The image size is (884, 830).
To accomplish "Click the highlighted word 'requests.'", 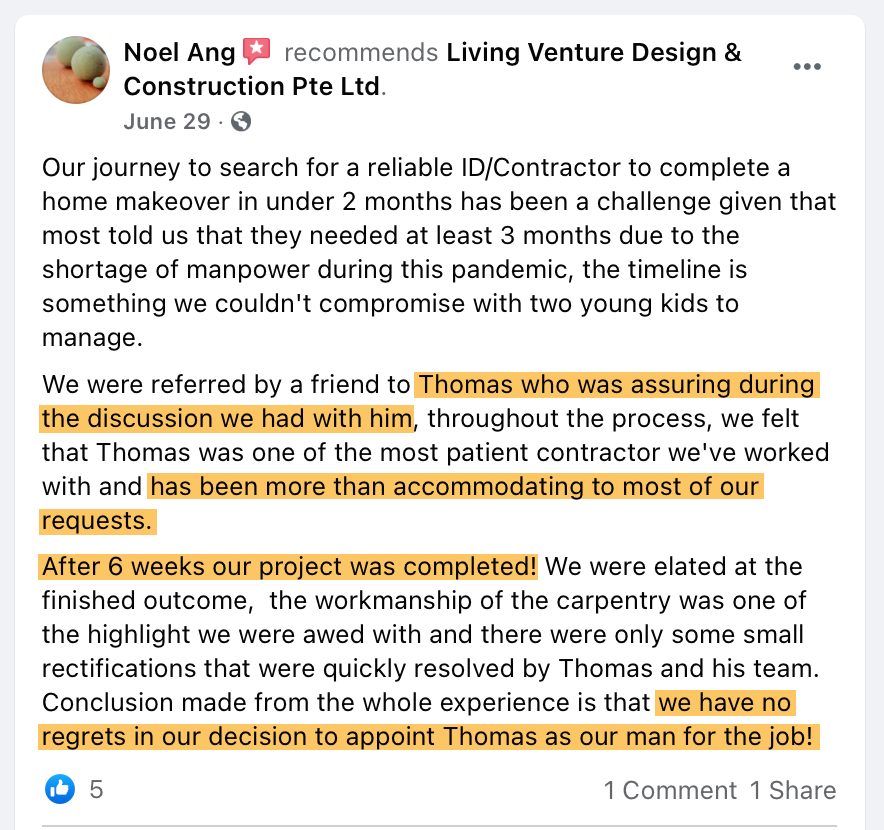I will tap(98, 521).
